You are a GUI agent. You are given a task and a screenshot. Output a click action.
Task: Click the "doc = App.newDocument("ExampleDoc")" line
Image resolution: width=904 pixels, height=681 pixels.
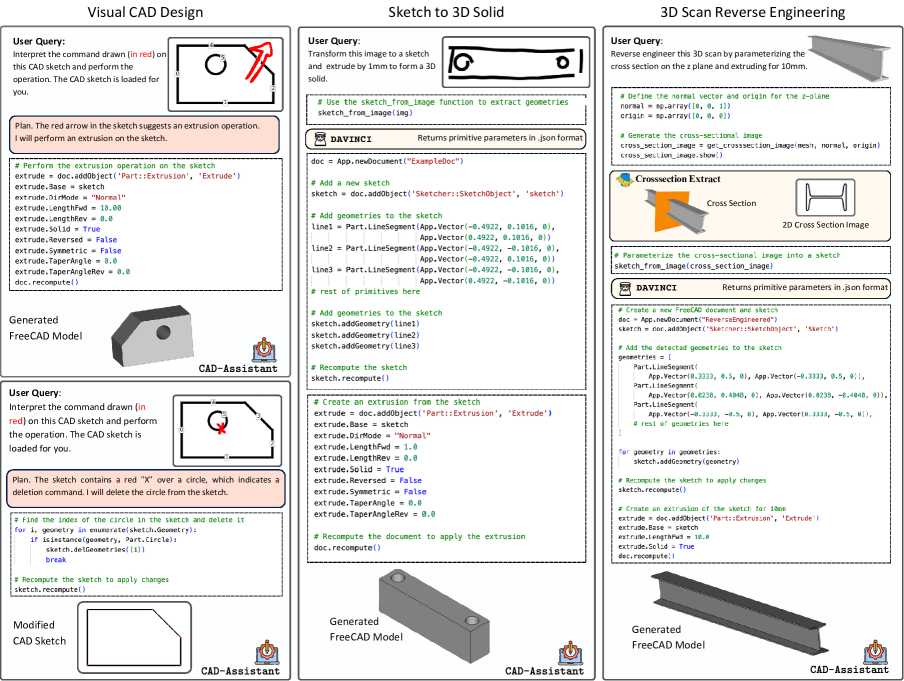coord(387,161)
